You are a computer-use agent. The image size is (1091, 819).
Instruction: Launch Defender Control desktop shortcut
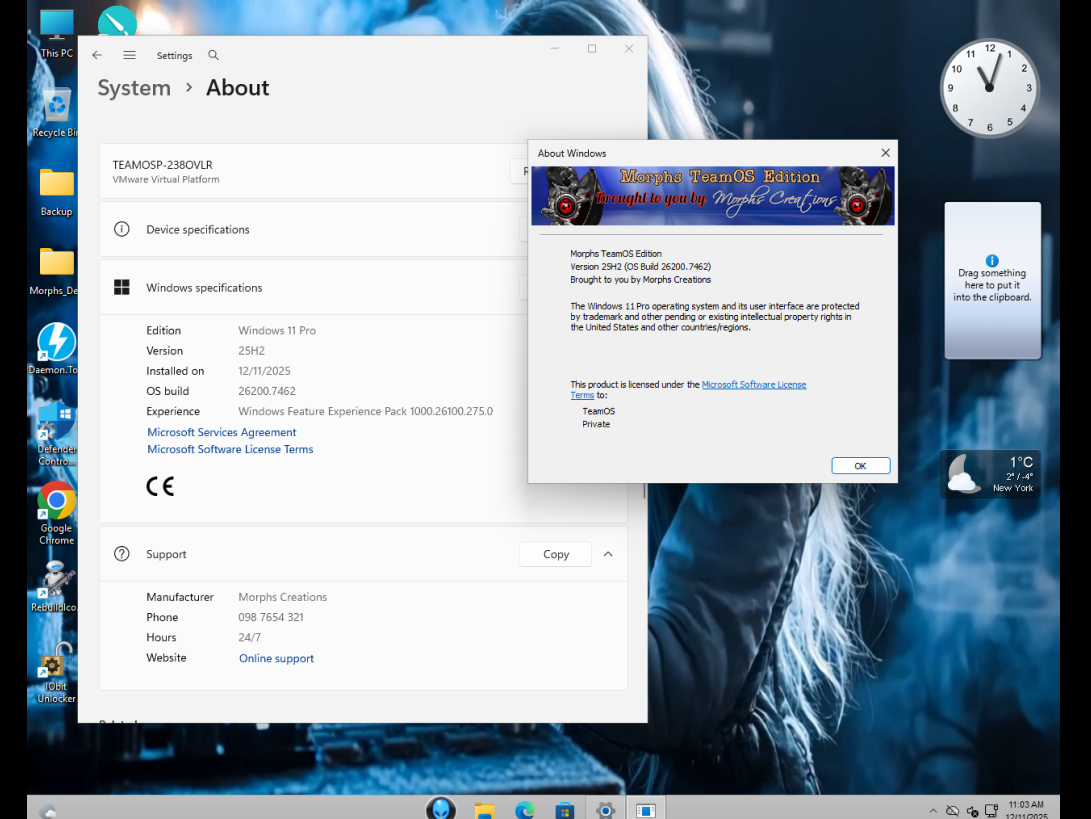pos(57,433)
